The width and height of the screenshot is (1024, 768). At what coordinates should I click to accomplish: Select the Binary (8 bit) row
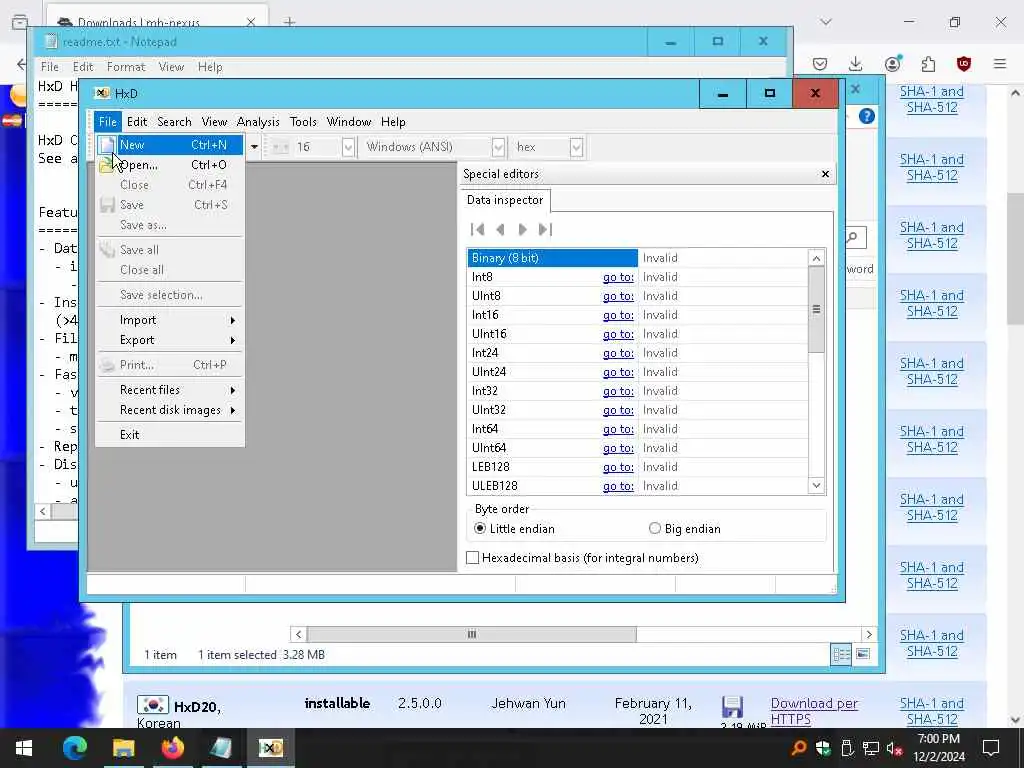[637, 258]
